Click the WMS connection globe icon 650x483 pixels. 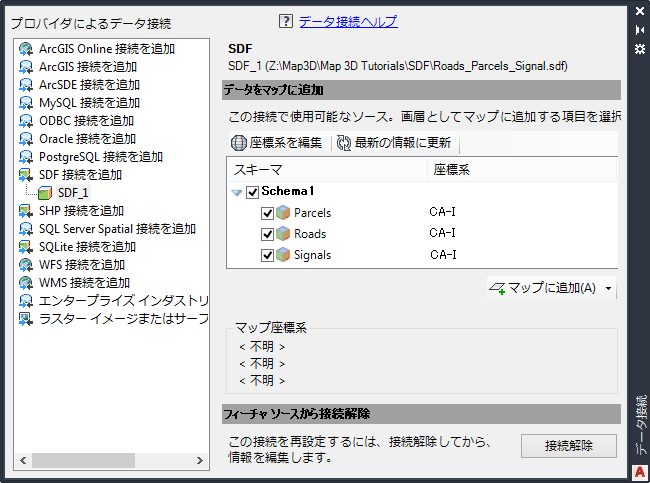(x=26, y=283)
